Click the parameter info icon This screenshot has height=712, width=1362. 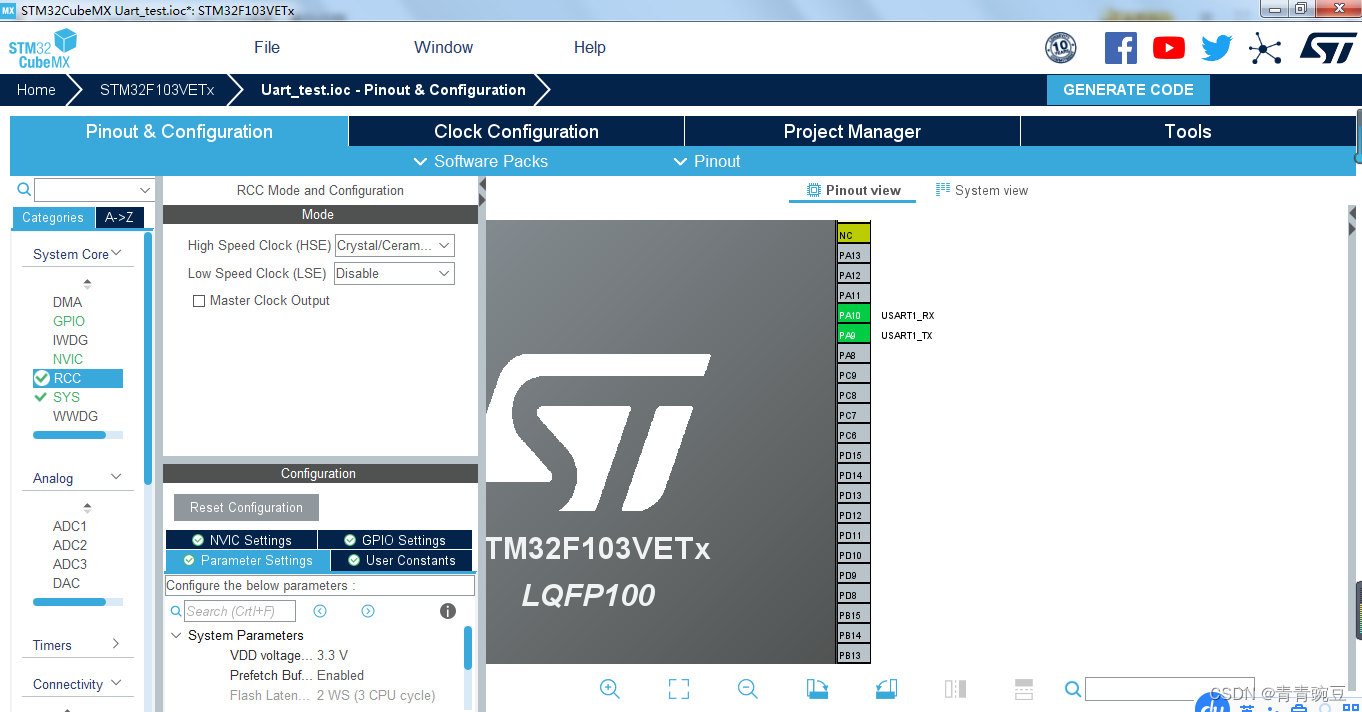click(x=448, y=611)
